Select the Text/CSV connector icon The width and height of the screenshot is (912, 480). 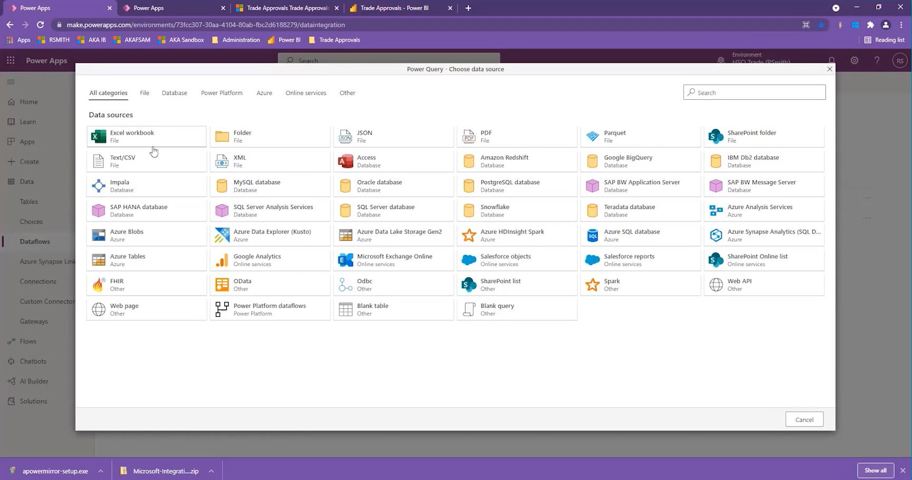(99, 161)
